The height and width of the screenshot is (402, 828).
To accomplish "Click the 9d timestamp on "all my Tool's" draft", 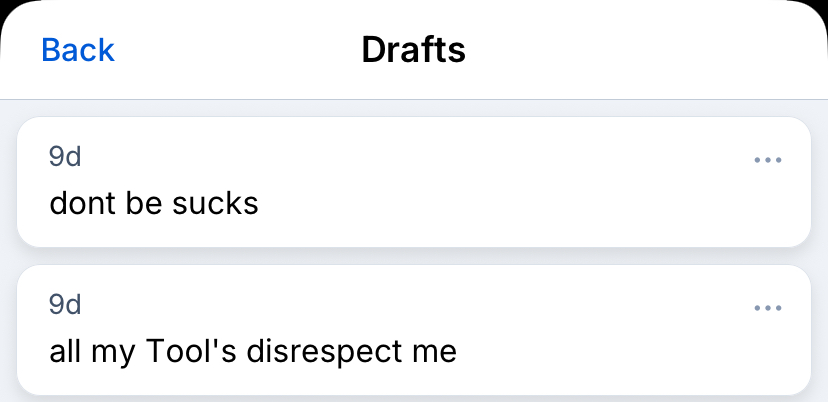I will point(65,305).
